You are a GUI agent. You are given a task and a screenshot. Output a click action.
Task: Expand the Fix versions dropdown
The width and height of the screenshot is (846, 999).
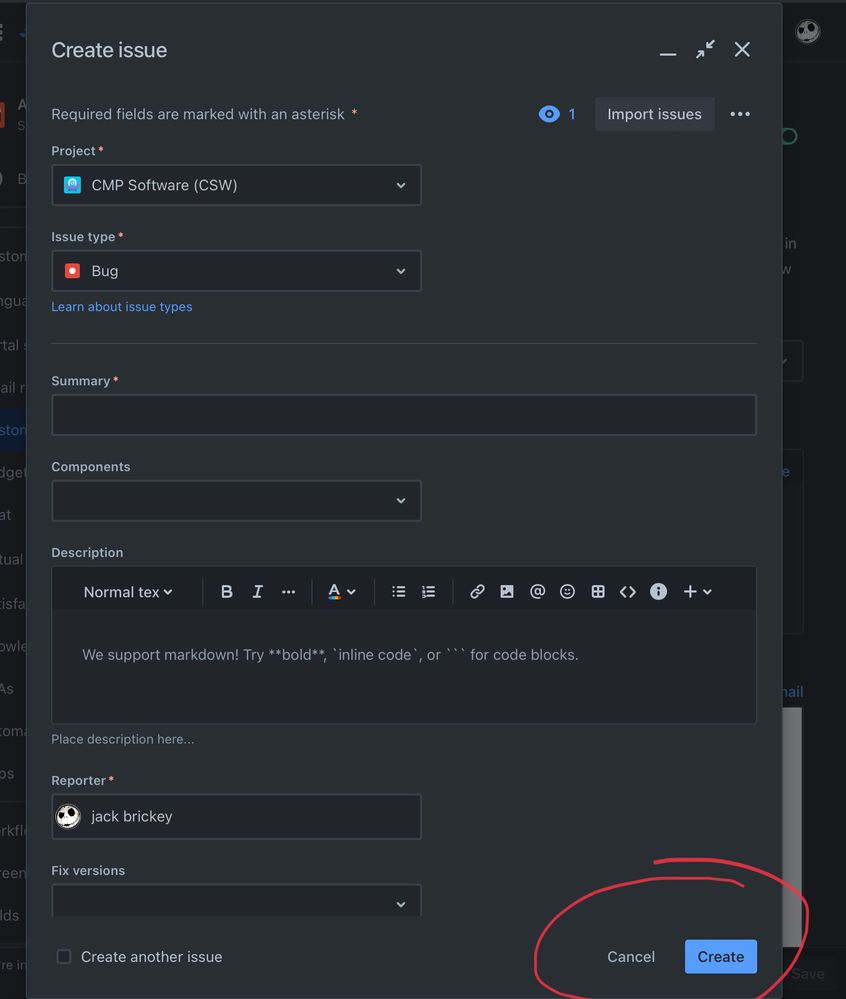pos(236,901)
